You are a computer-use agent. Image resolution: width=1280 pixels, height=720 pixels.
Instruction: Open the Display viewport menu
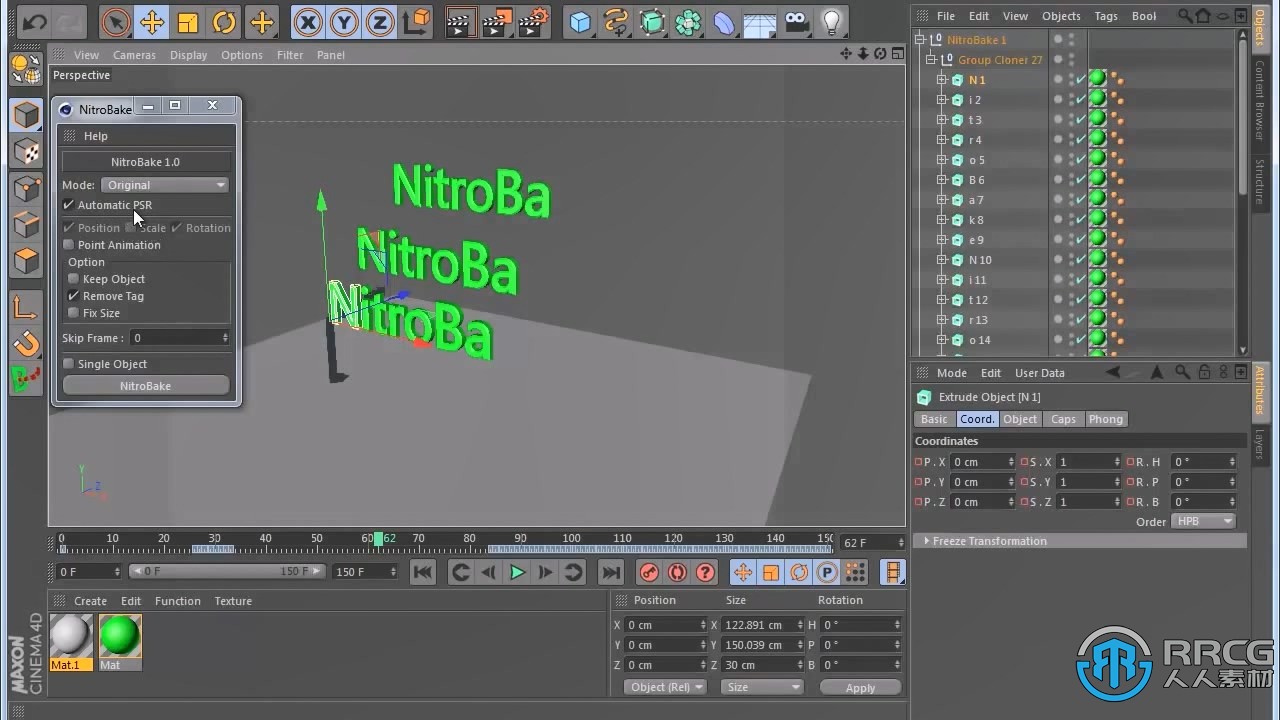188,55
